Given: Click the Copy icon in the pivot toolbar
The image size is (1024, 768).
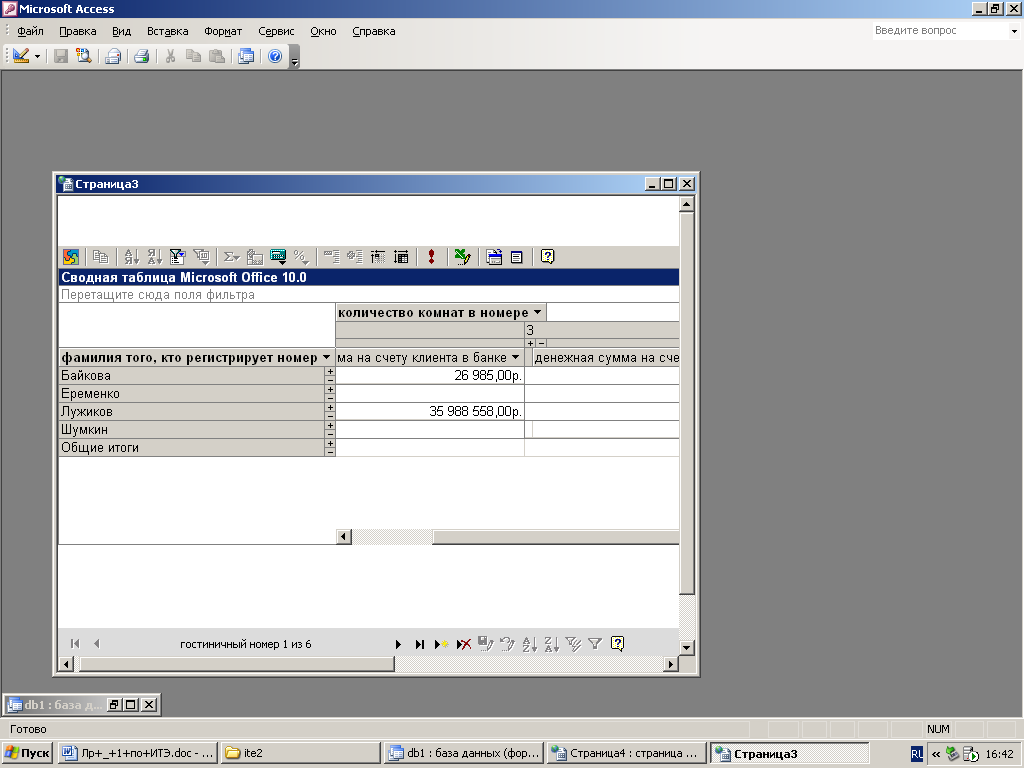Looking at the screenshot, I should tap(100, 257).
